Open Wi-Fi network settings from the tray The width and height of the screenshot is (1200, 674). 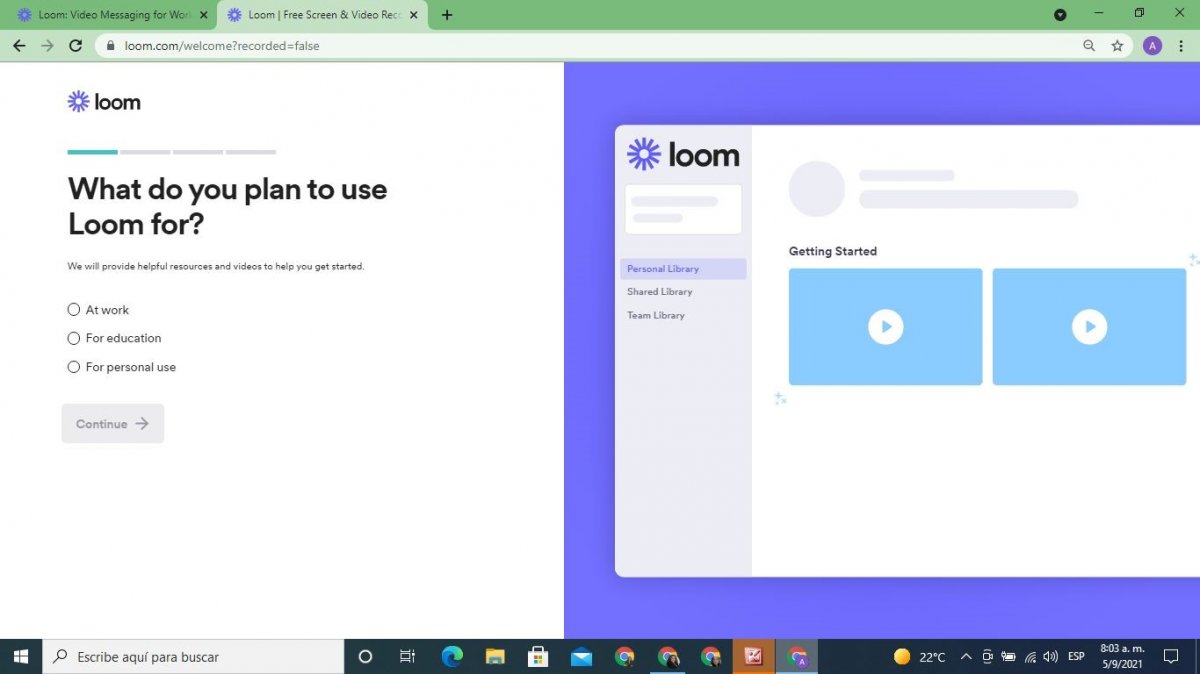(x=1030, y=657)
